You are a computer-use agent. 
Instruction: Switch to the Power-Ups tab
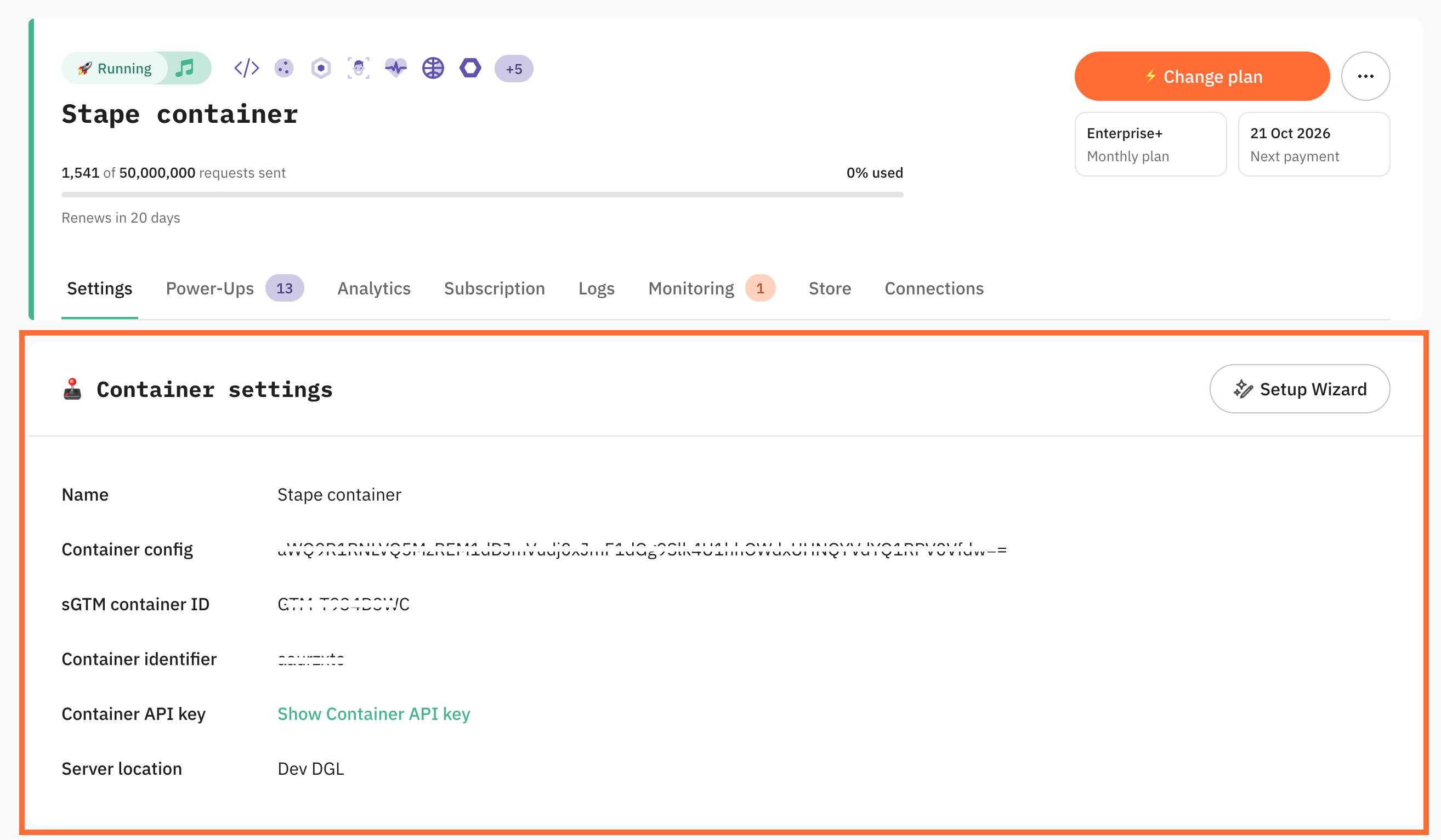(235, 288)
